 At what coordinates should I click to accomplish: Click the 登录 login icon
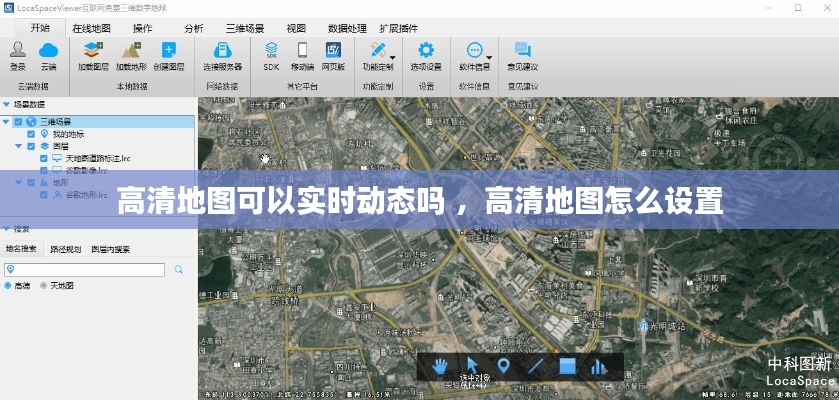(18, 50)
